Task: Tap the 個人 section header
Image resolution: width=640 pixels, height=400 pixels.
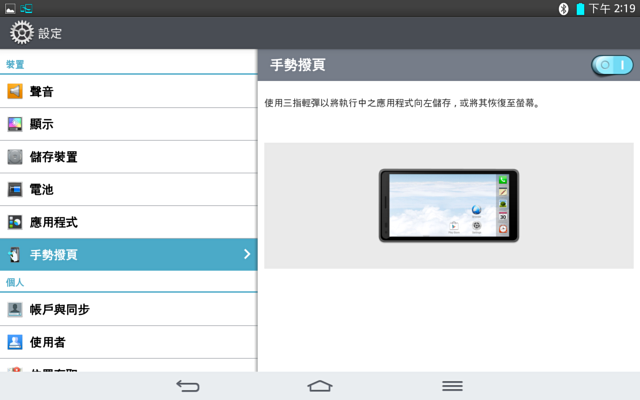Action: (x=15, y=282)
